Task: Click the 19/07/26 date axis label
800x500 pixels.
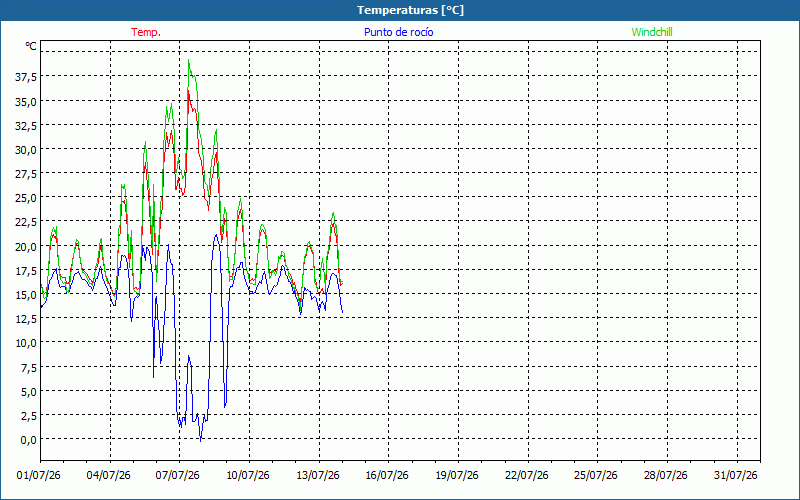Action: 457,475
